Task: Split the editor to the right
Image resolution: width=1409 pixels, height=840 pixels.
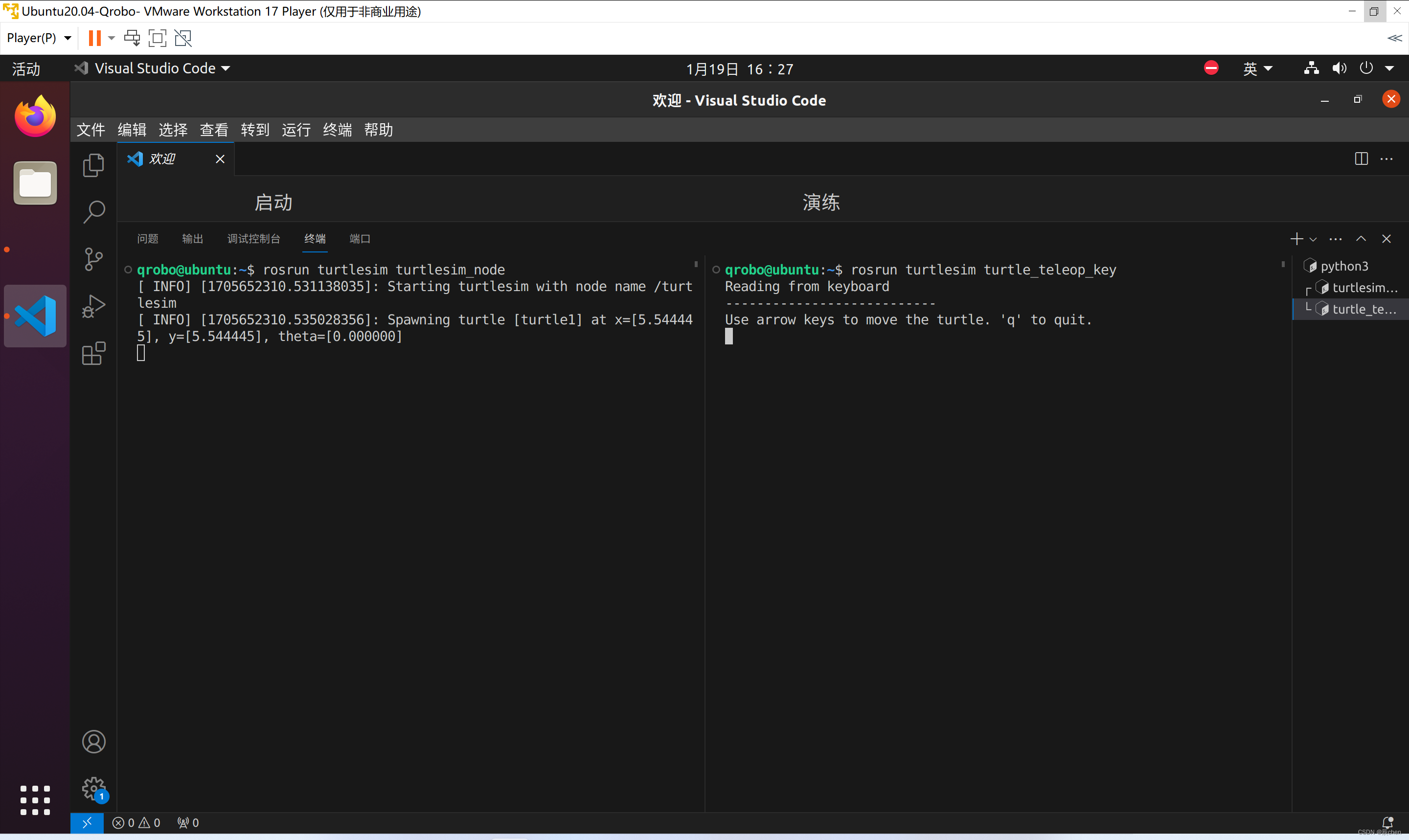Action: pos(1361,159)
